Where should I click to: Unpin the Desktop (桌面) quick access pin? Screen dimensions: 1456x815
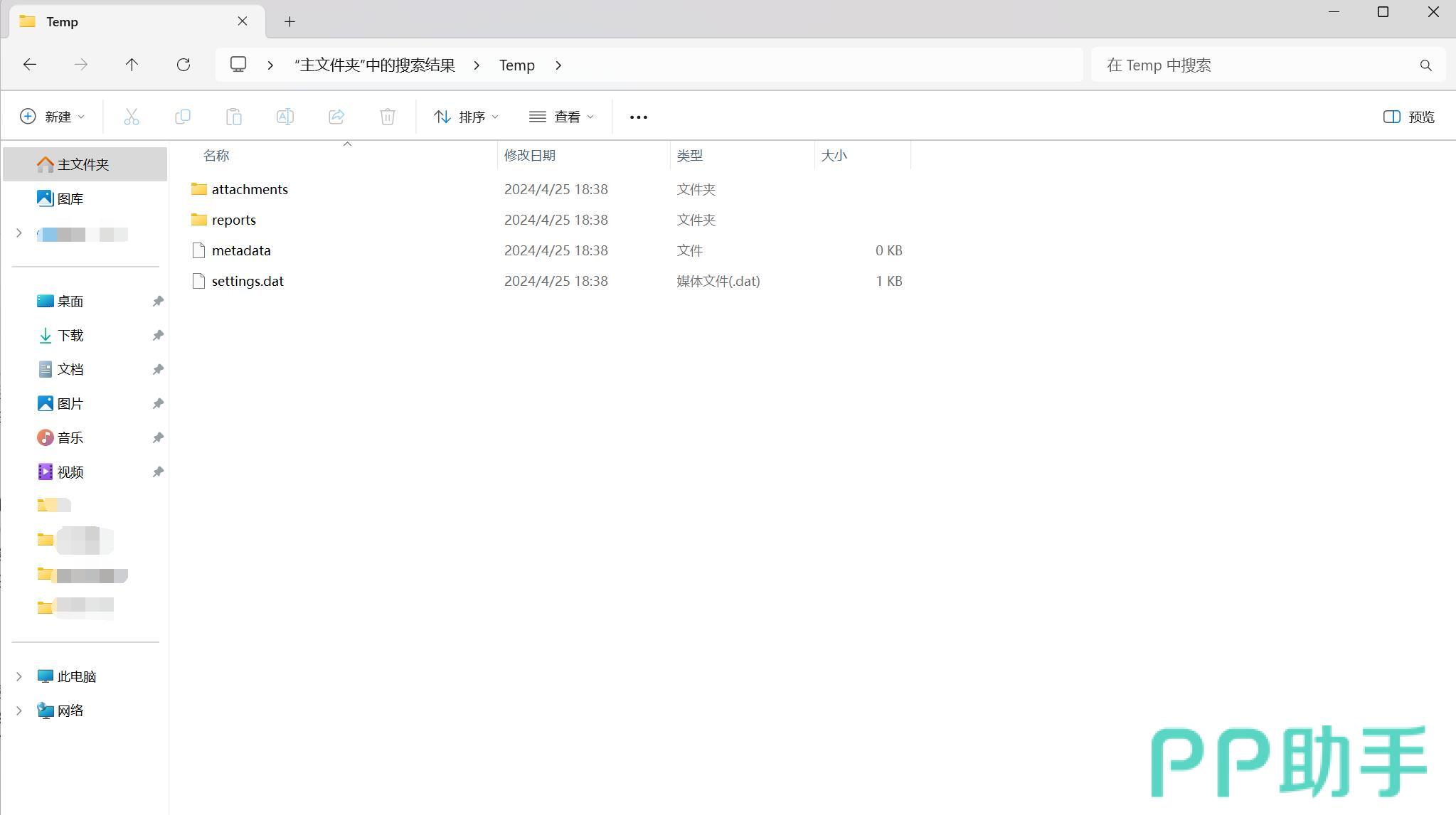[158, 302]
